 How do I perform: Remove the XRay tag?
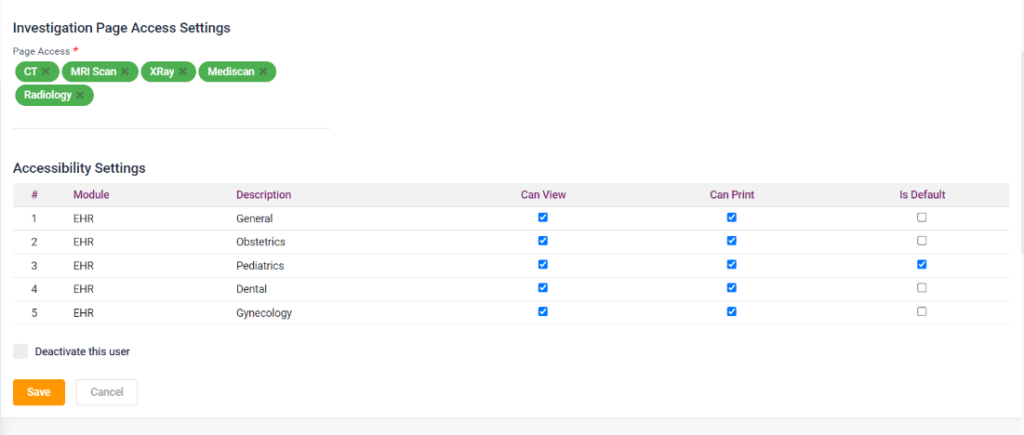183,72
